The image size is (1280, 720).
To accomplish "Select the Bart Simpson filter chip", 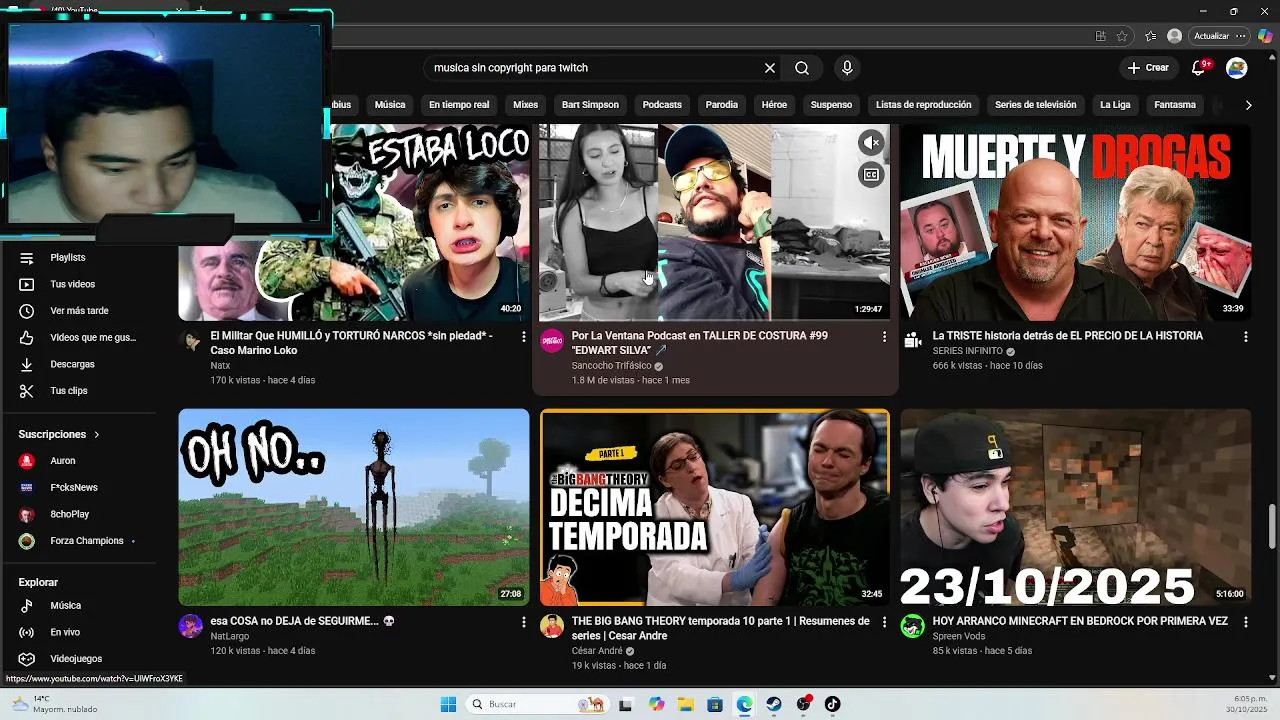I will (590, 104).
